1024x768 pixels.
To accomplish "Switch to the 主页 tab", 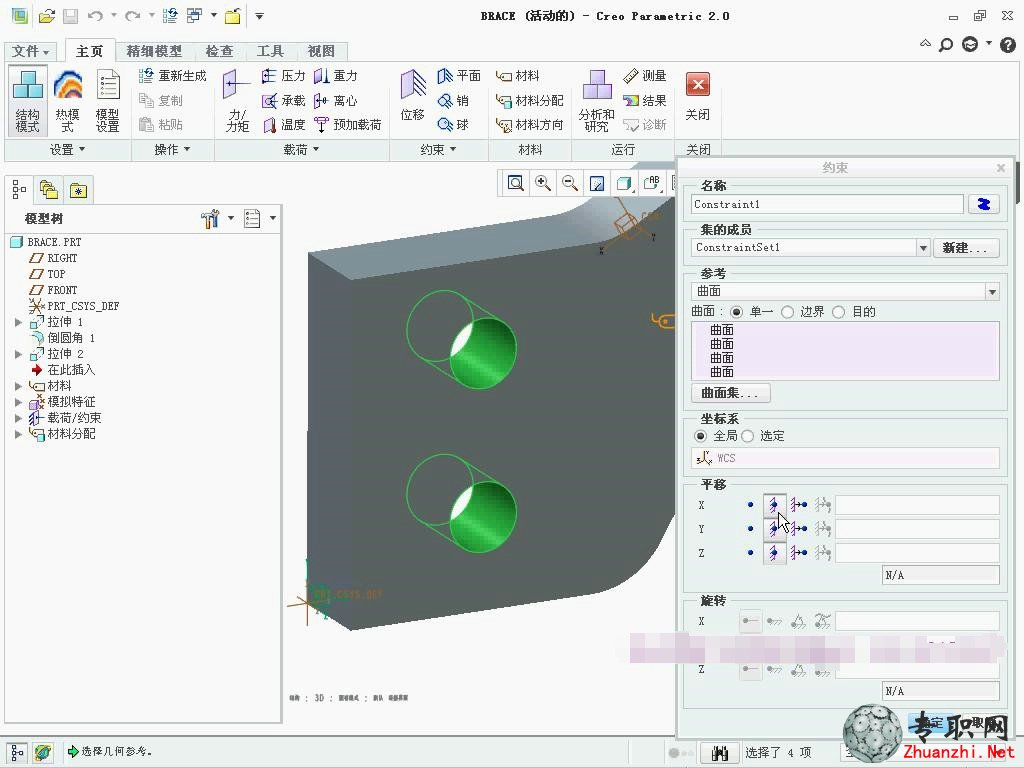I will [89, 51].
